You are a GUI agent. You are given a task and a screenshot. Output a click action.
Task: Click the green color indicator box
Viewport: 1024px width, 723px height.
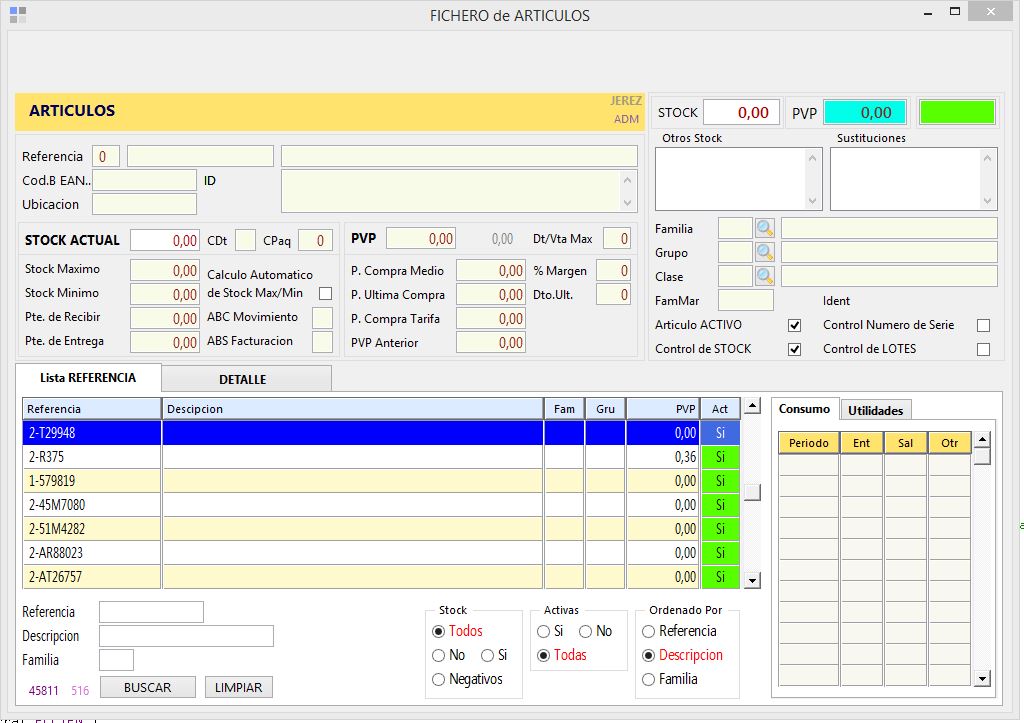pyautogui.click(x=956, y=112)
